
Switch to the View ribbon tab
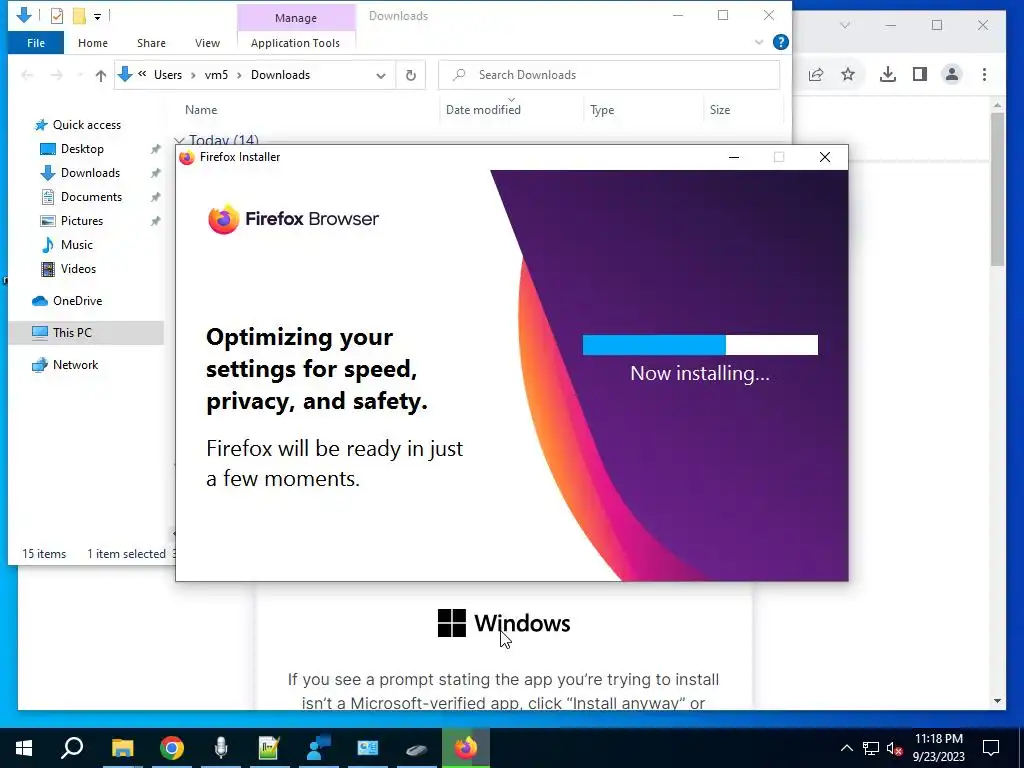207,43
